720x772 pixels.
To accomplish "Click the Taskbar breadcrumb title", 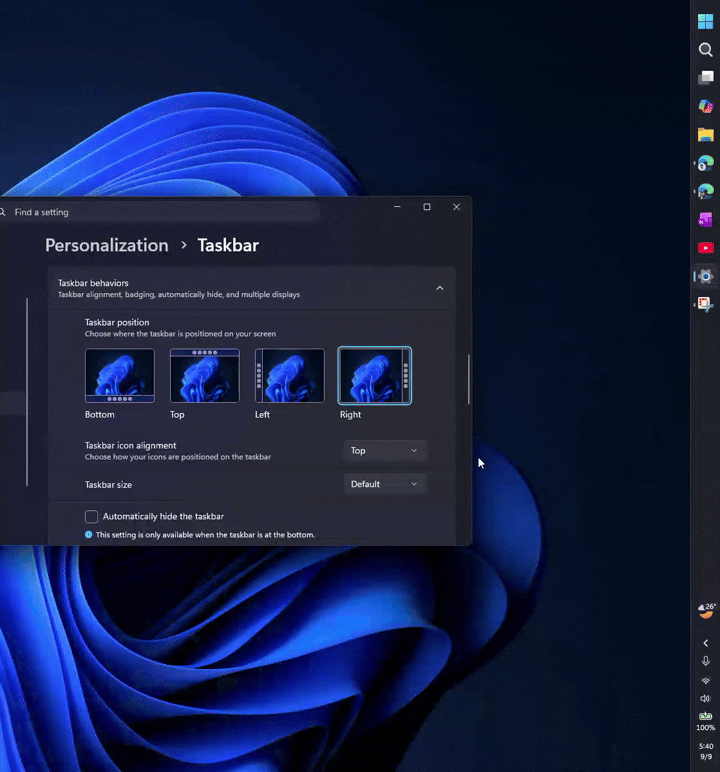I will click(x=228, y=245).
